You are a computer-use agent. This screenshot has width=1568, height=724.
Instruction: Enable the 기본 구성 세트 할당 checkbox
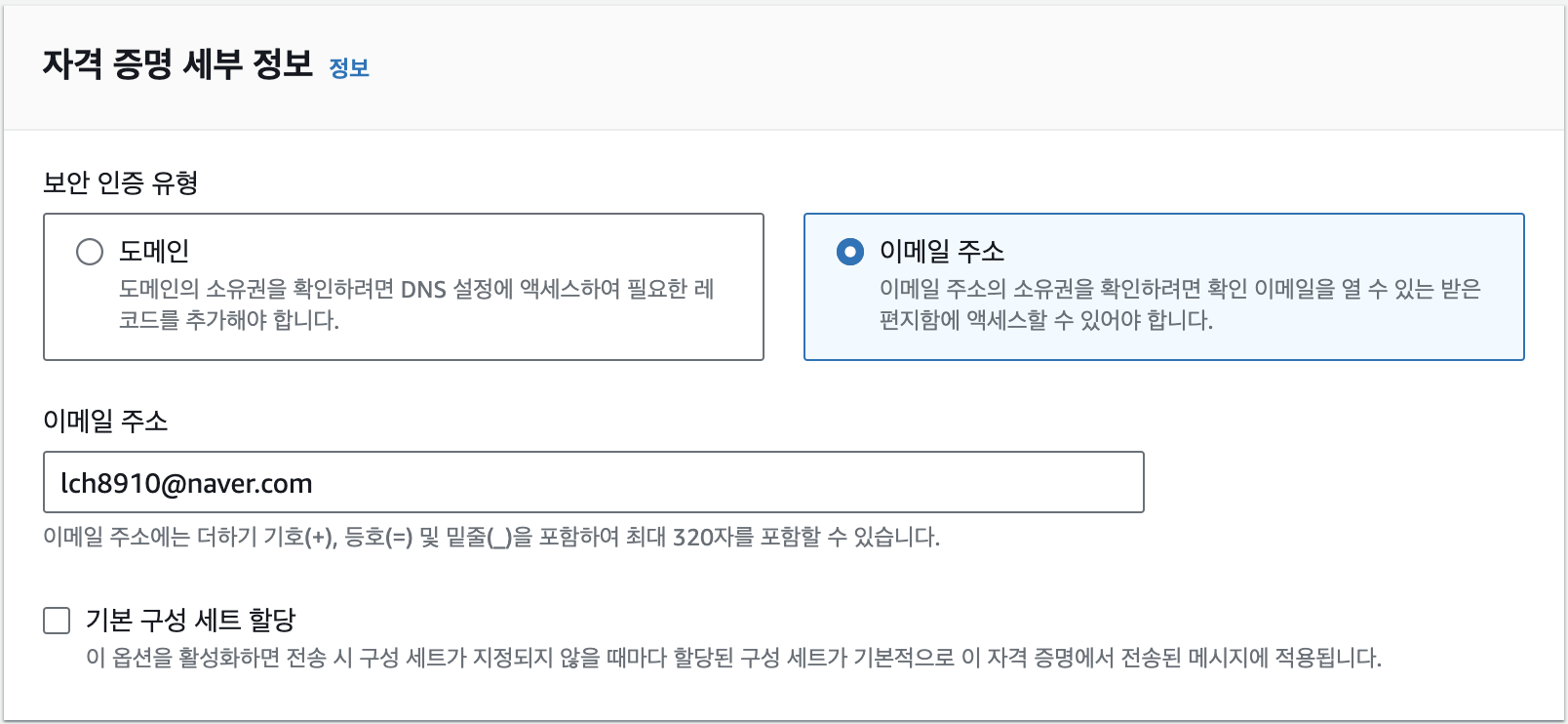[58, 621]
